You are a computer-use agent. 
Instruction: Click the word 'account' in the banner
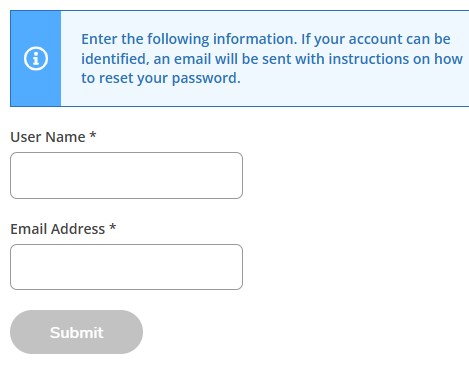click(375, 39)
